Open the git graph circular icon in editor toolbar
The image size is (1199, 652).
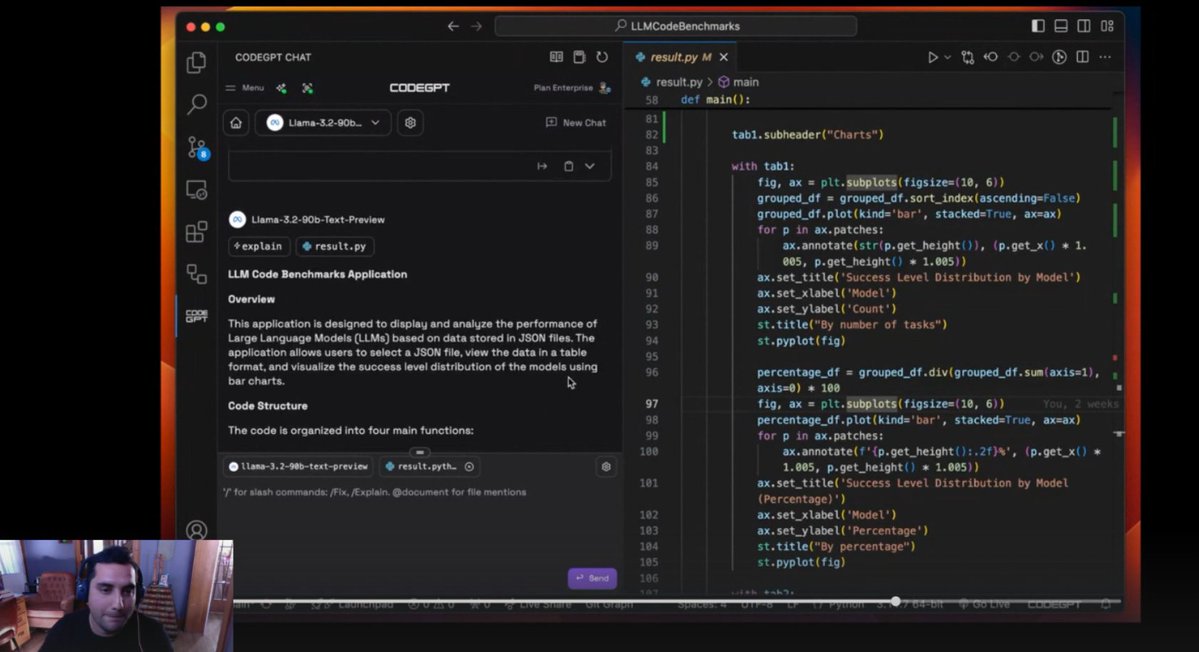(x=1059, y=57)
